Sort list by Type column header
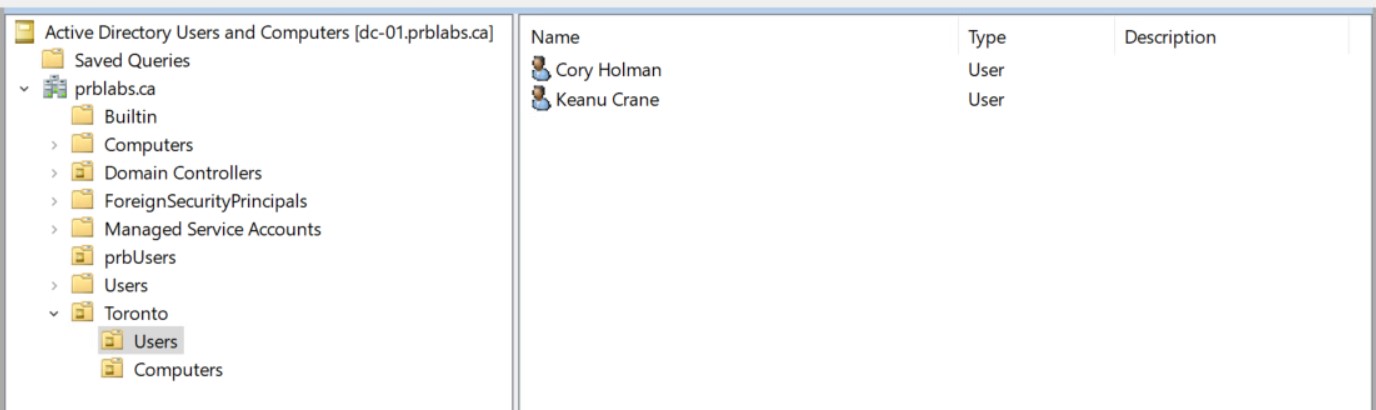The height and width of the screenshot is (410, 1376). tap(986, 37)
